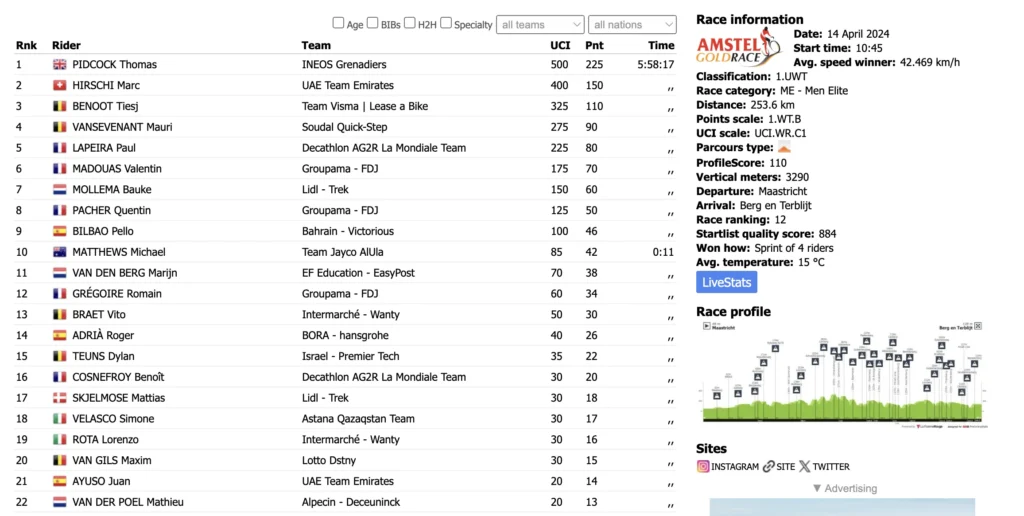
Task: Click the X Twitter logo icon
Action: (x=805, y=466)
